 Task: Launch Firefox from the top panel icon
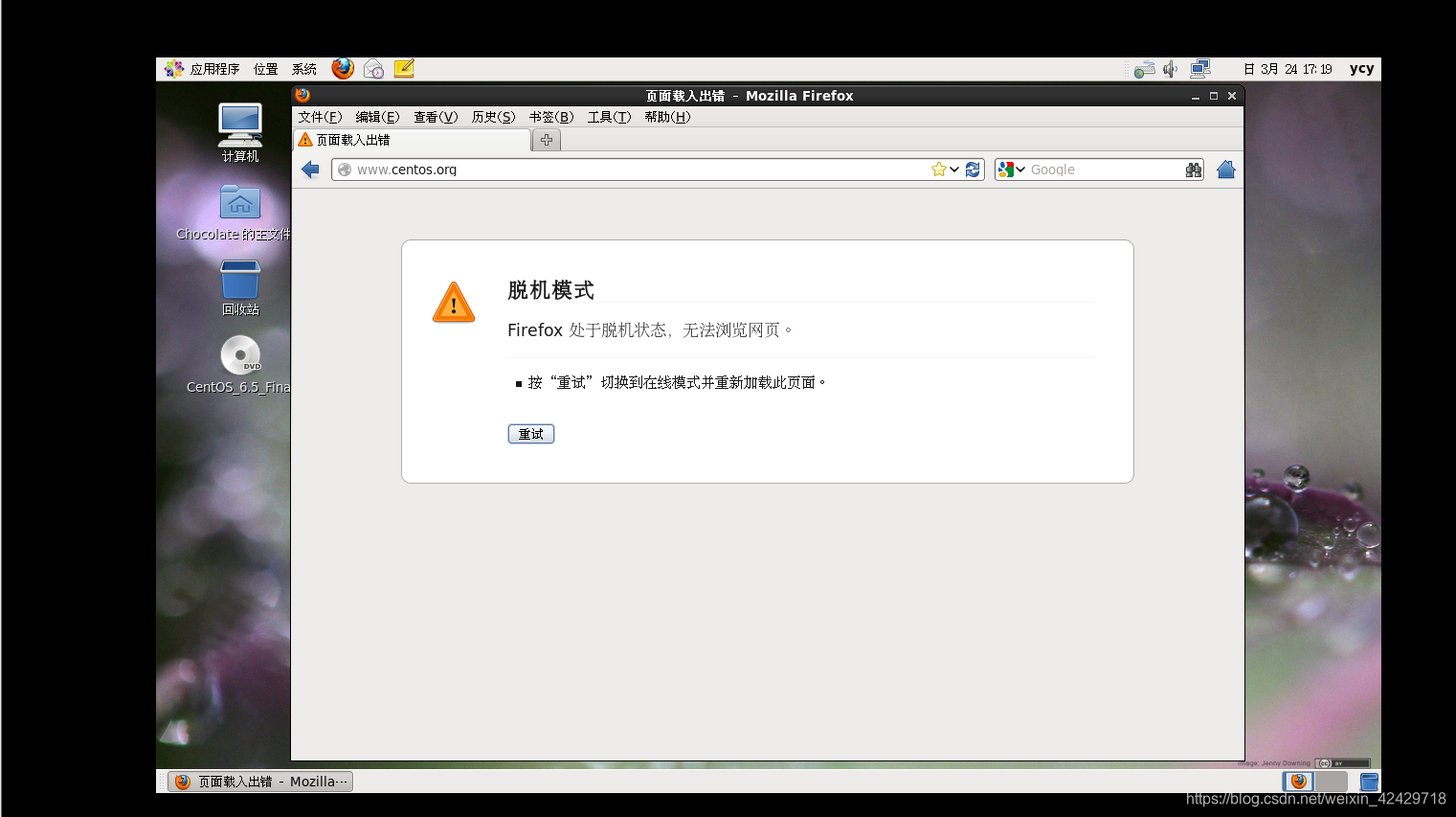(x=343, y=69)
